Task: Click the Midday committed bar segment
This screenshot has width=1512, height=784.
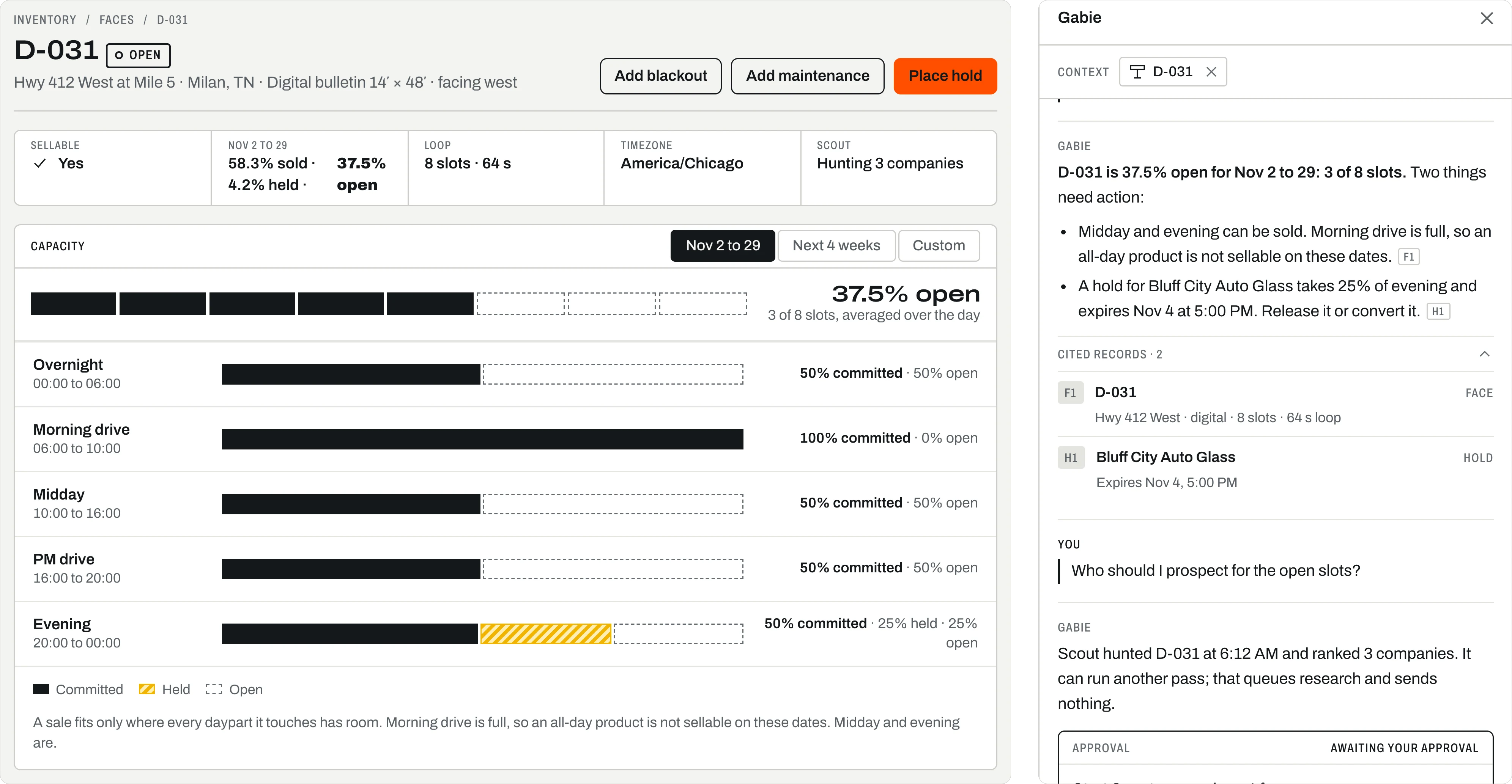Action: click(x=350, y=504)
